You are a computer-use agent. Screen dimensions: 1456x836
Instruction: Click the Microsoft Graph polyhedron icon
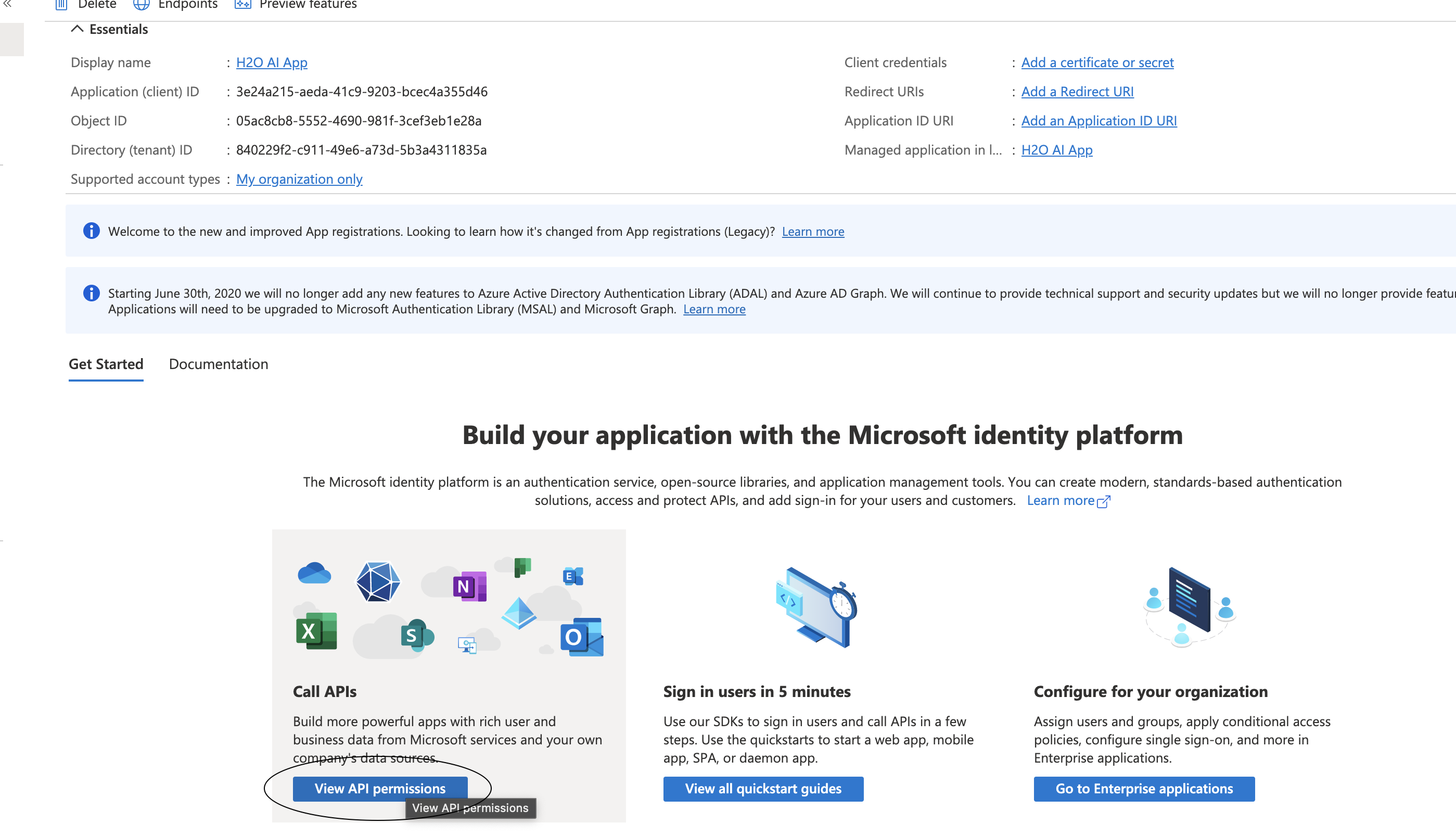click(378, 581)
